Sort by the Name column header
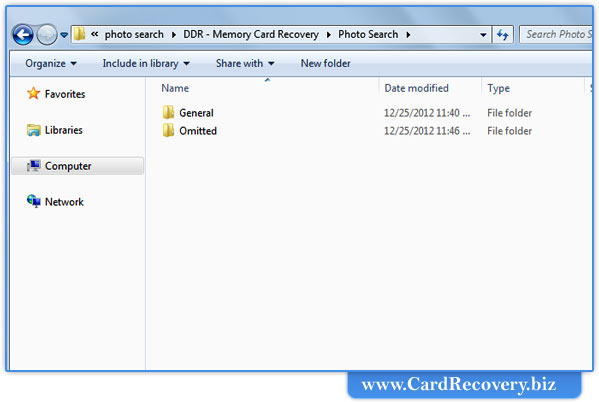 [175, 88]
